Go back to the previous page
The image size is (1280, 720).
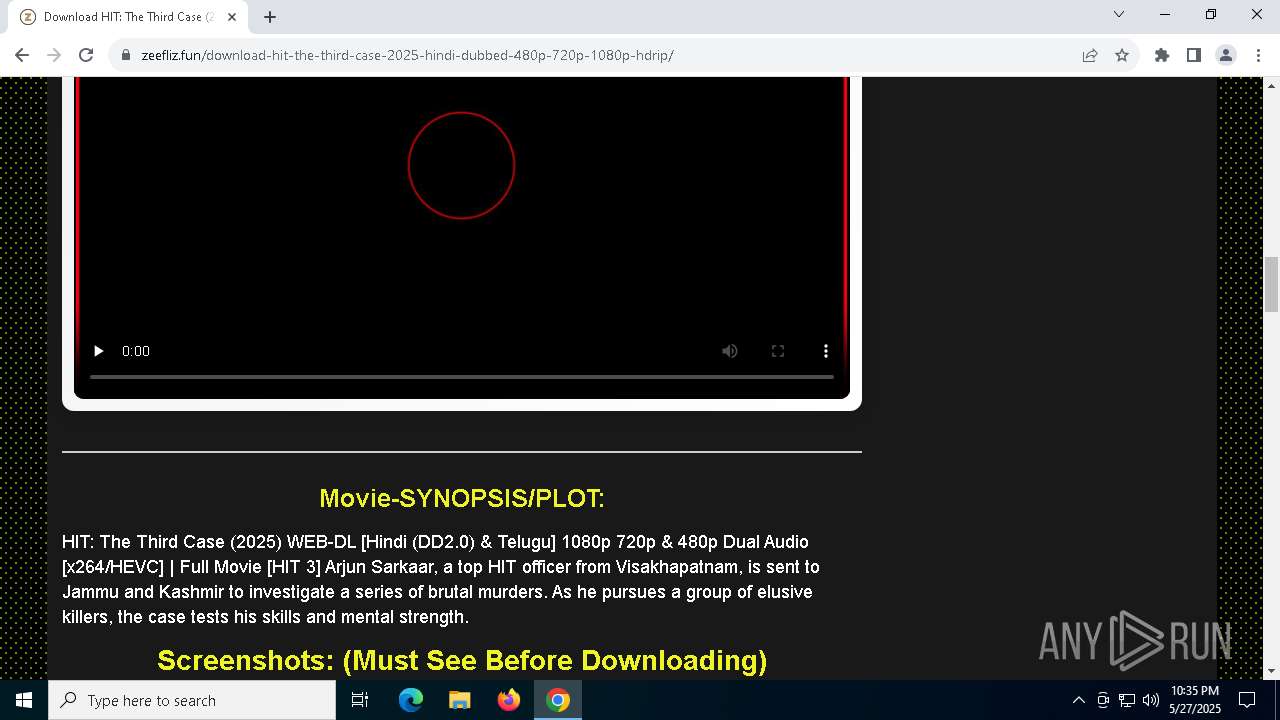(22, 55)
